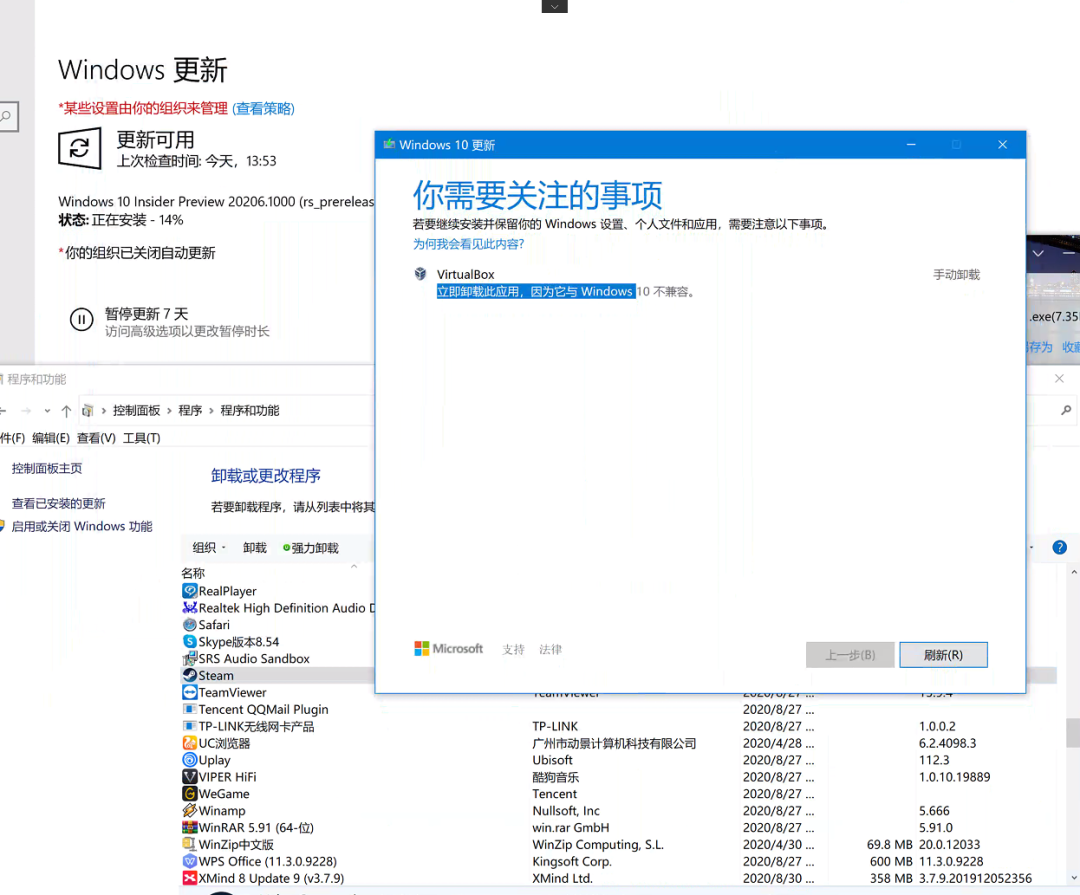Click publisher cell 'Ubisoft'
The height and width of the screenshot is (895, 1080).
click(552, 760)
